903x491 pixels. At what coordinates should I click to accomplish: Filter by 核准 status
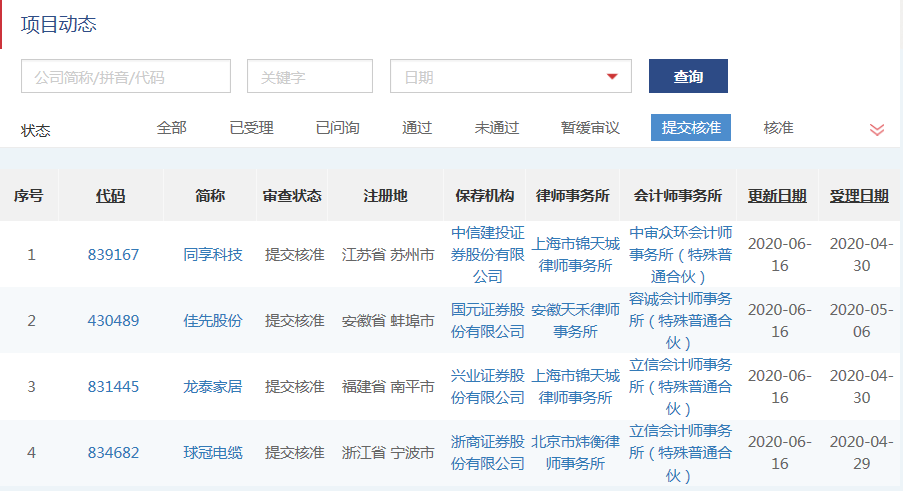point(778,128)
